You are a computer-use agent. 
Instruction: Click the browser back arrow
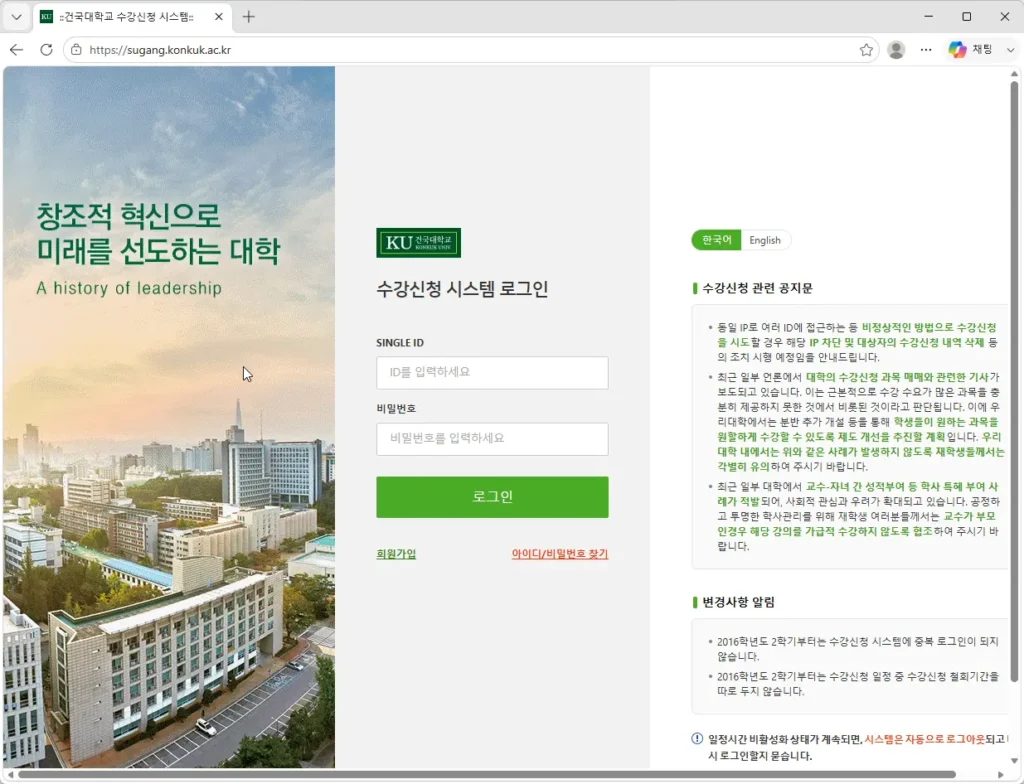pos(16,50)
